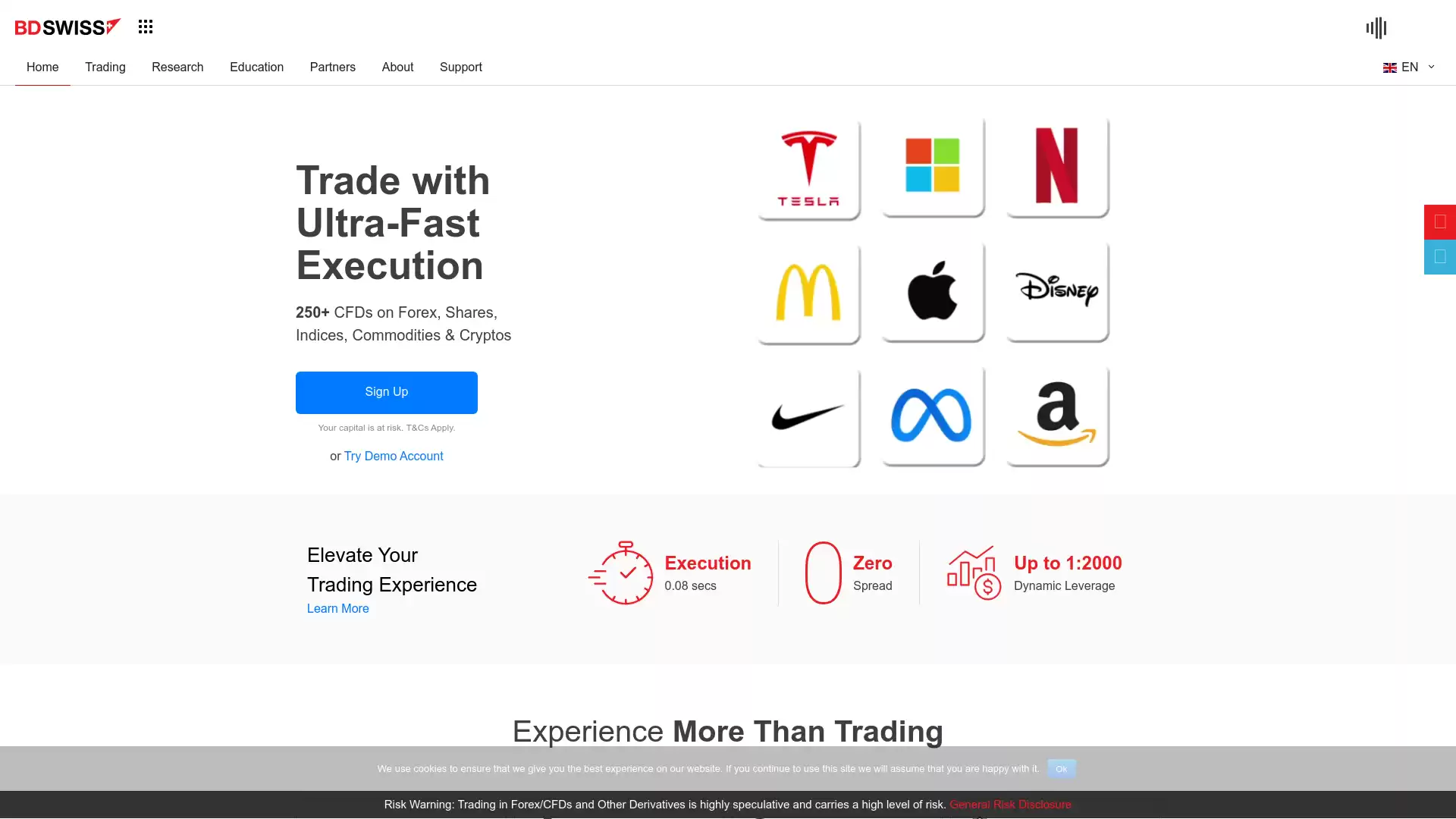Click the Apple logo trading card
The width and height of the screenshot is (1456, 819).
coord(932,291)
